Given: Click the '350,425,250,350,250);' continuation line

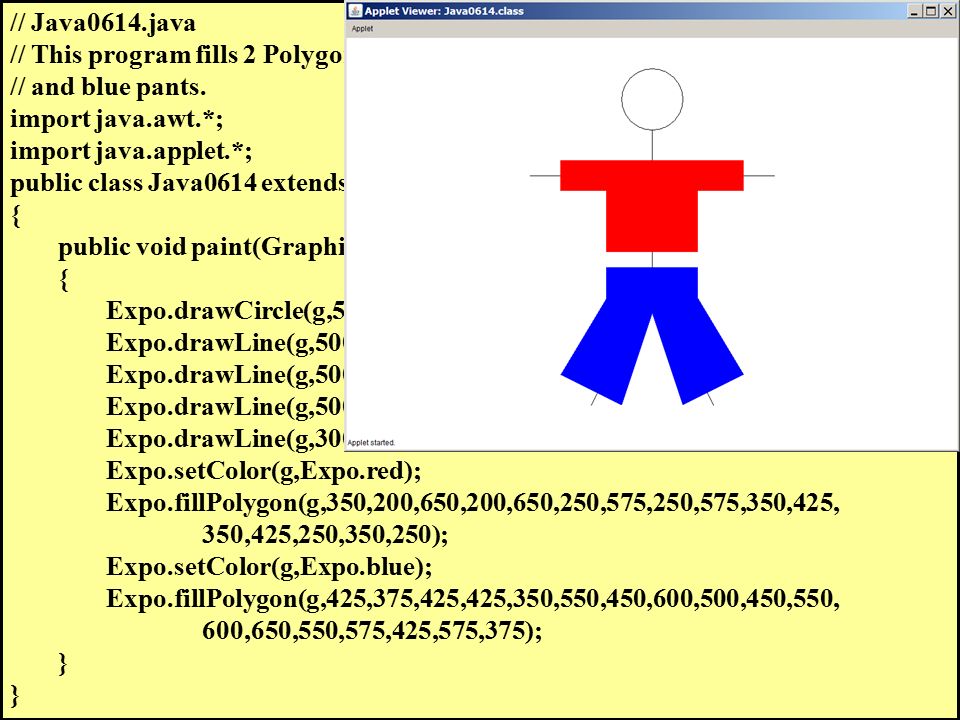Looking at the screenshot, I should click(x=325, y=534).
